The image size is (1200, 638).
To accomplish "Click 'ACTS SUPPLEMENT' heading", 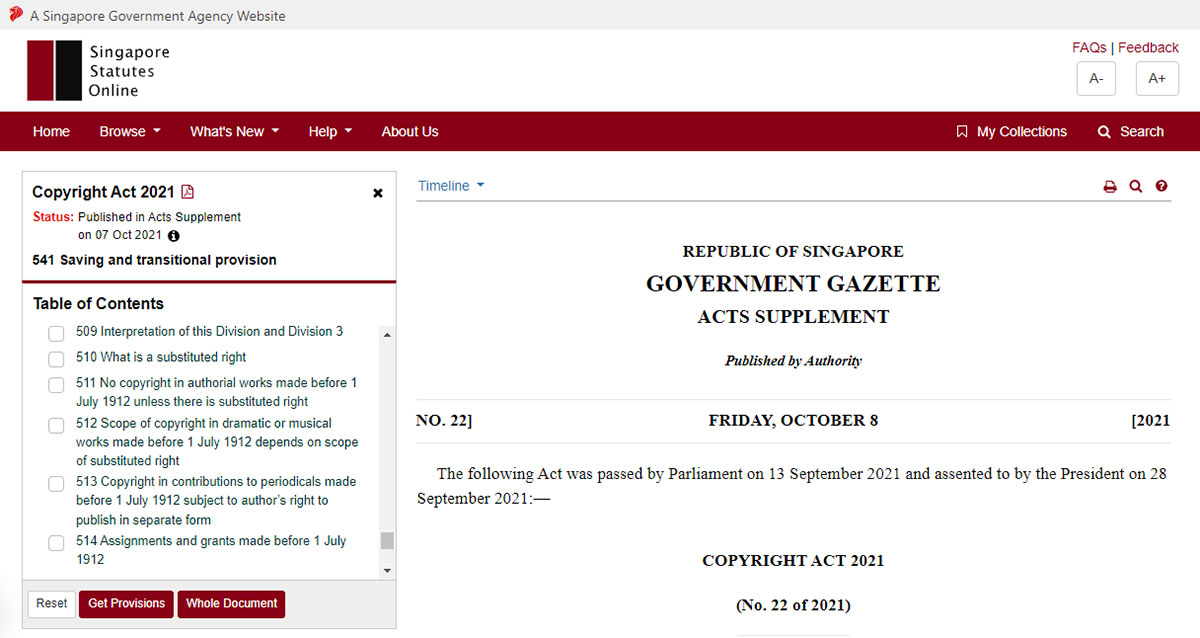I will (793, 317).
